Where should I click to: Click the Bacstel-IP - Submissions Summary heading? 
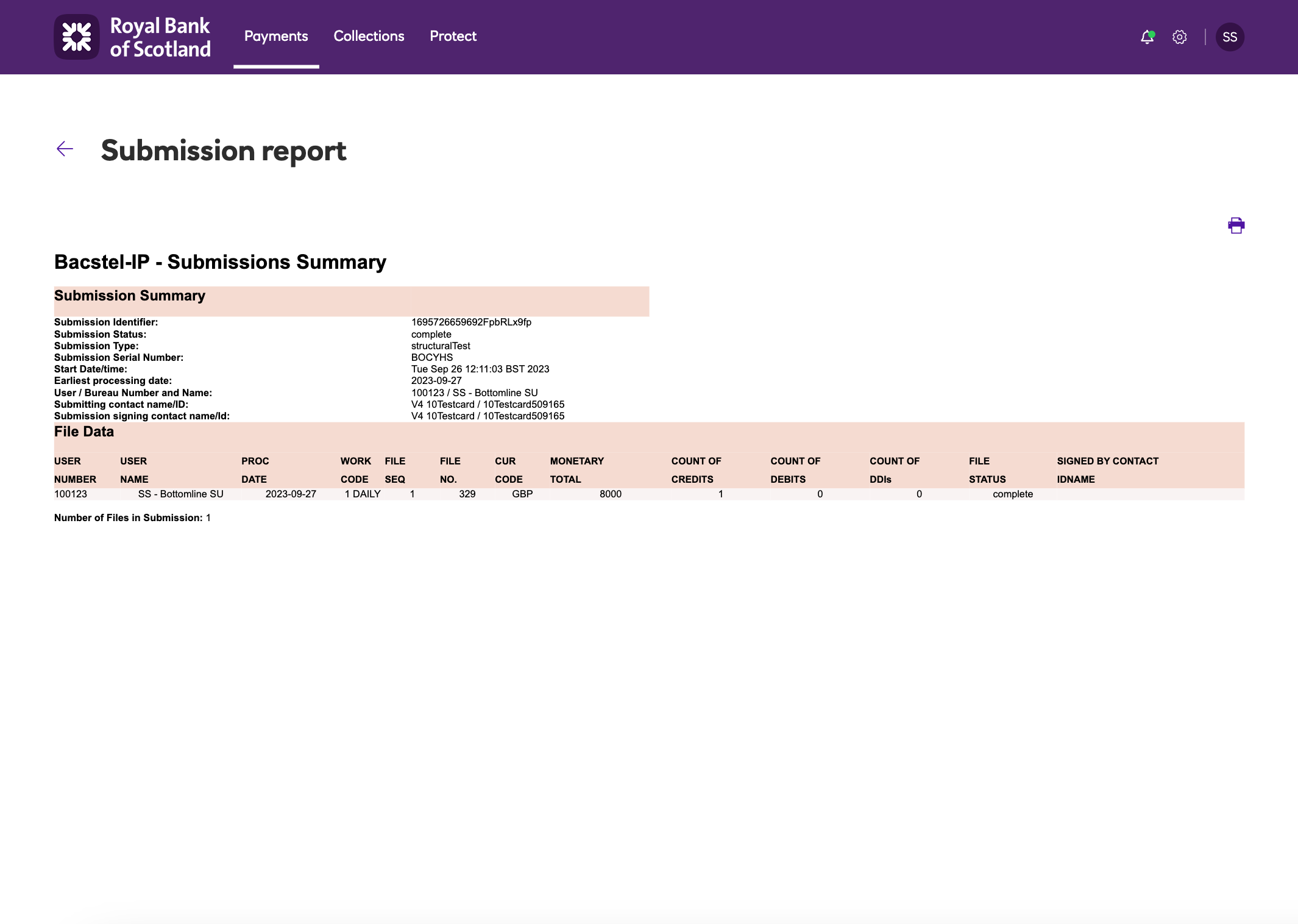(220, 262)
